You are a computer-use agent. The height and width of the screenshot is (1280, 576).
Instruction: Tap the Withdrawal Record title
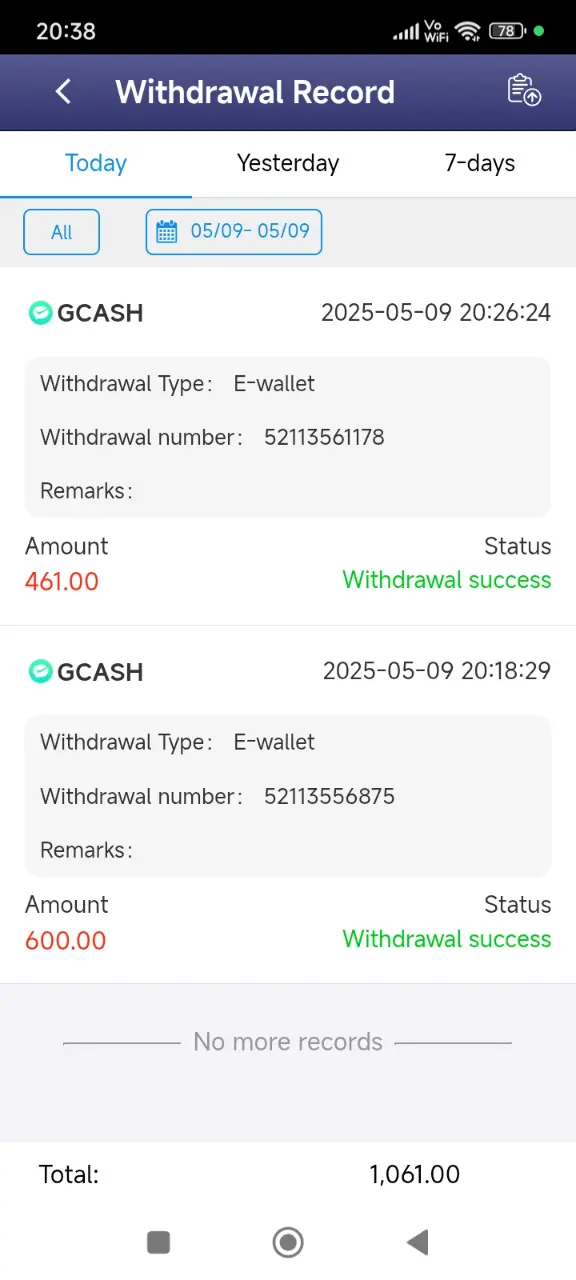point(255,92)
